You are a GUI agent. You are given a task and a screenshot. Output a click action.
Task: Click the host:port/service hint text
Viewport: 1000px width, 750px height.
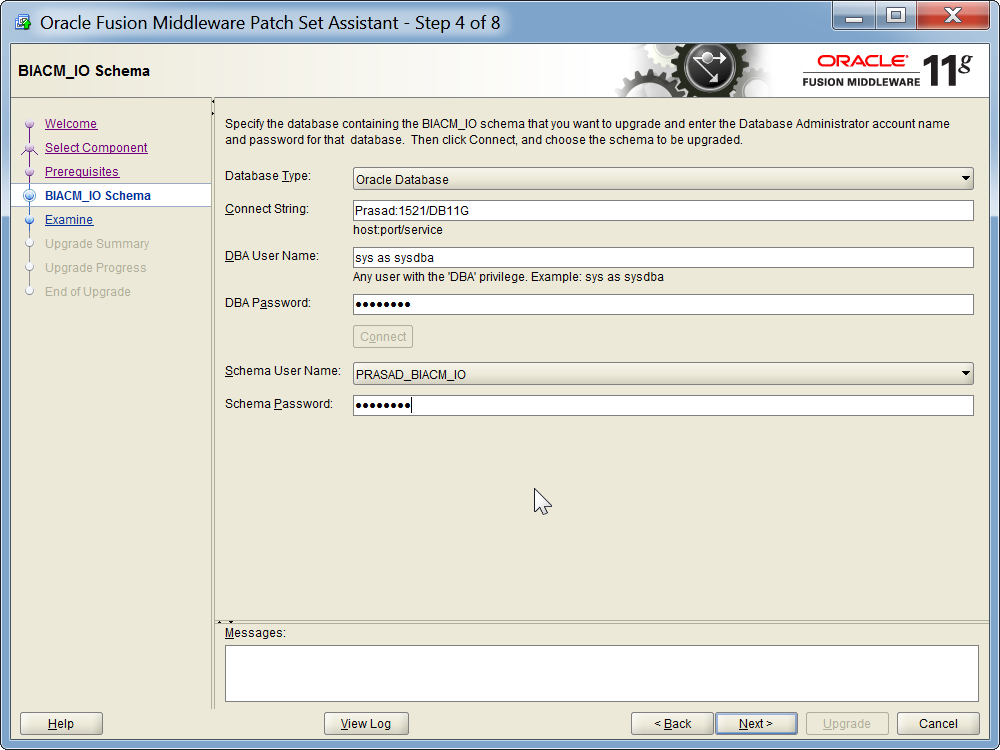point(398,230)
